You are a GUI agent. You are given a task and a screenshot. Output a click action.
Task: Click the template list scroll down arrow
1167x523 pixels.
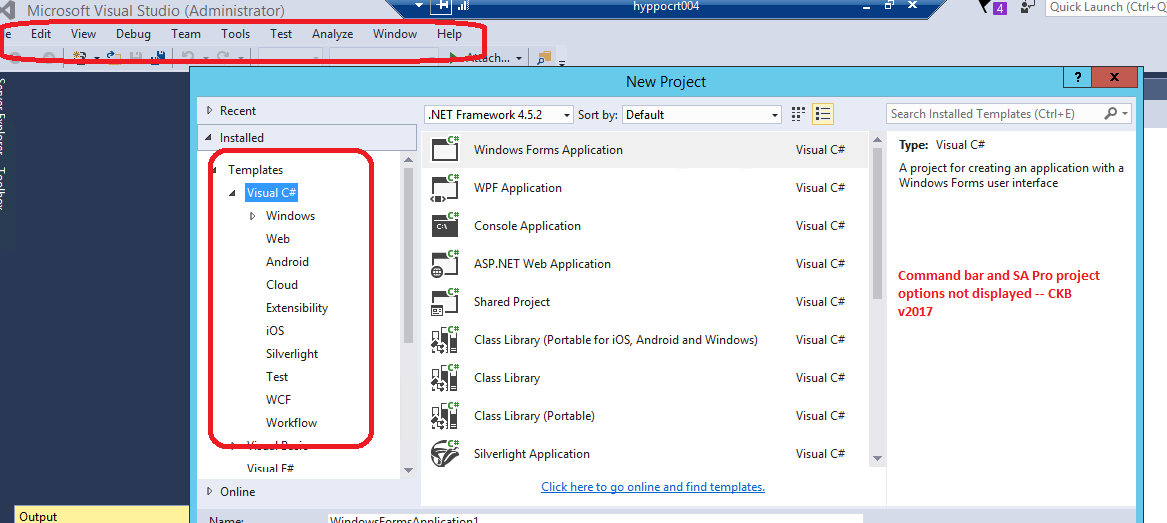tap(877, 459)
